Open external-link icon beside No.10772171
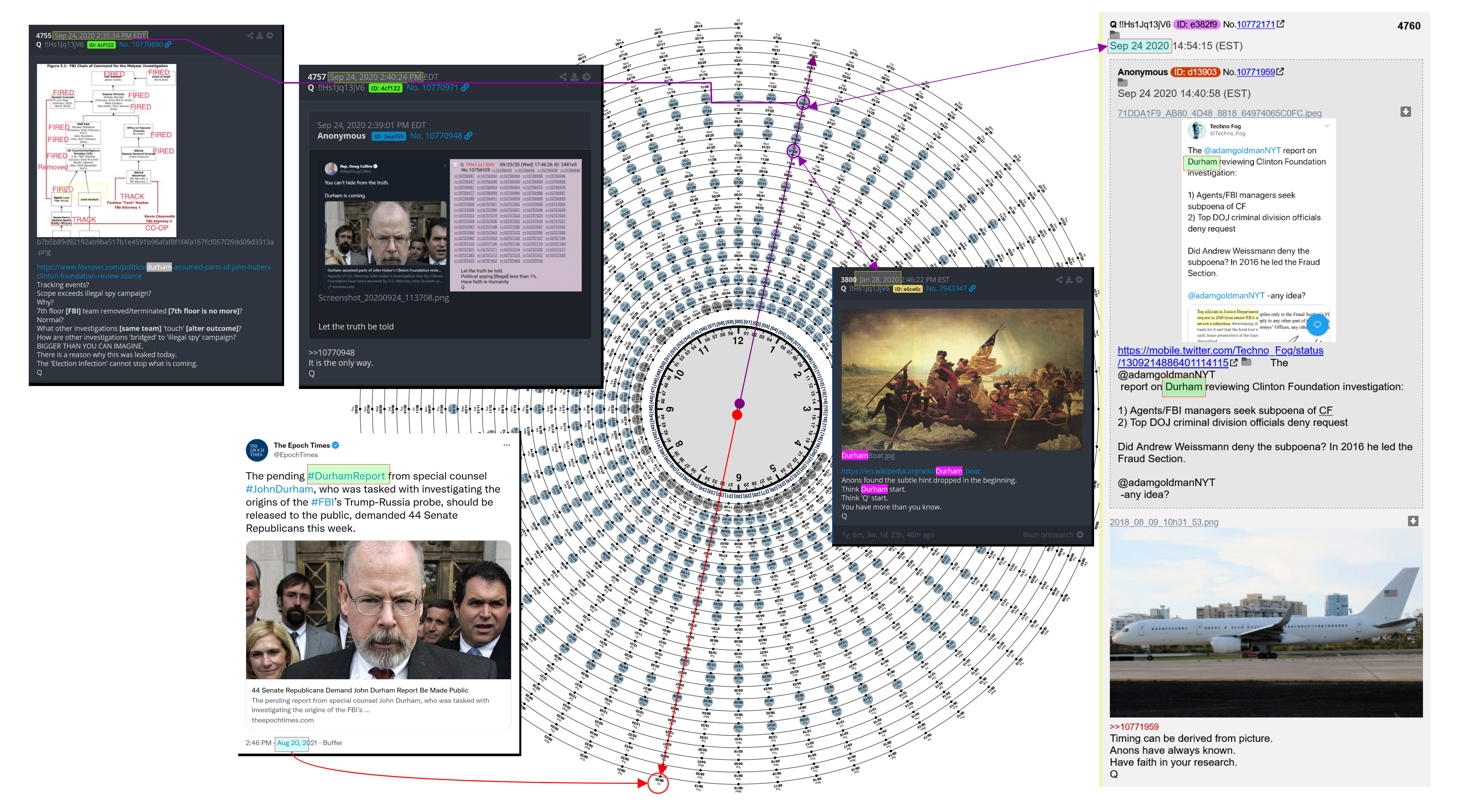 click(1281, 24)
